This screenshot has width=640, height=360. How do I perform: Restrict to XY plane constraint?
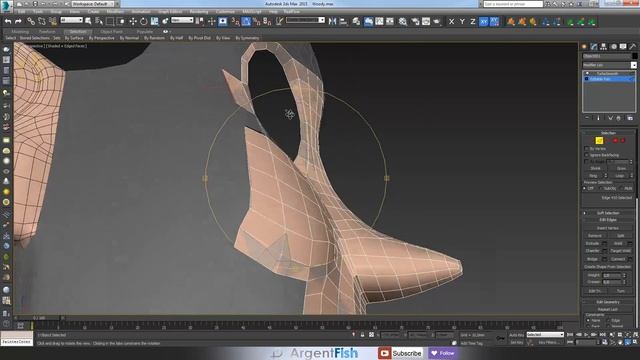[484, 21]
